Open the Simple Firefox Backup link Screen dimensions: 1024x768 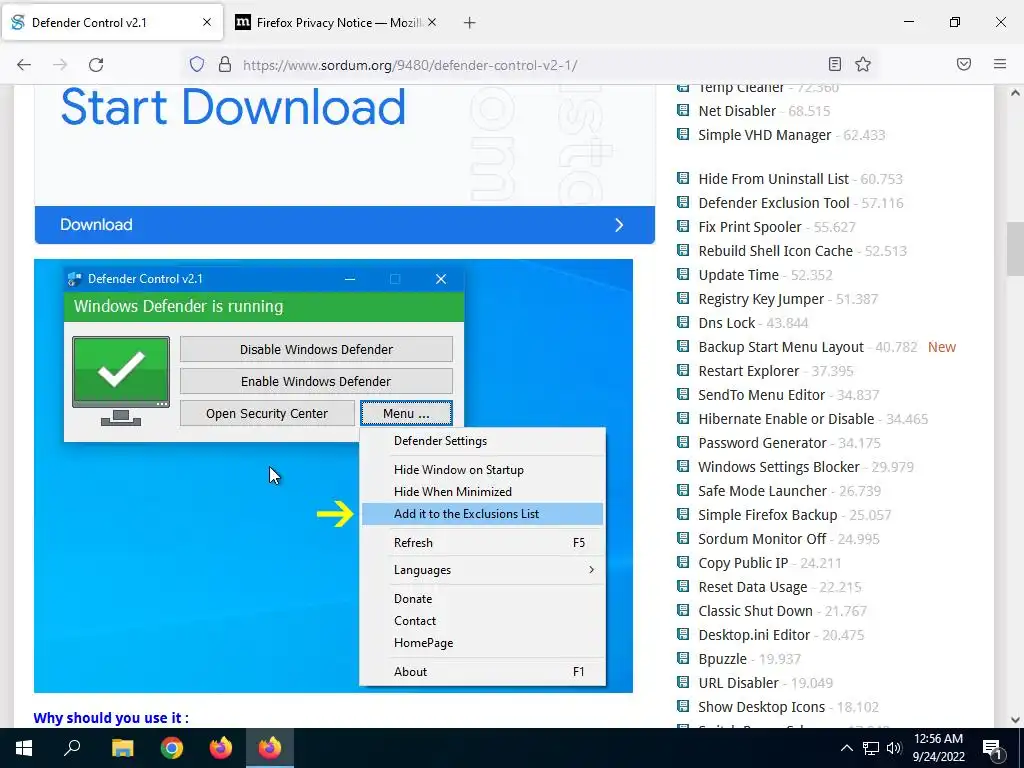point(767,515)
